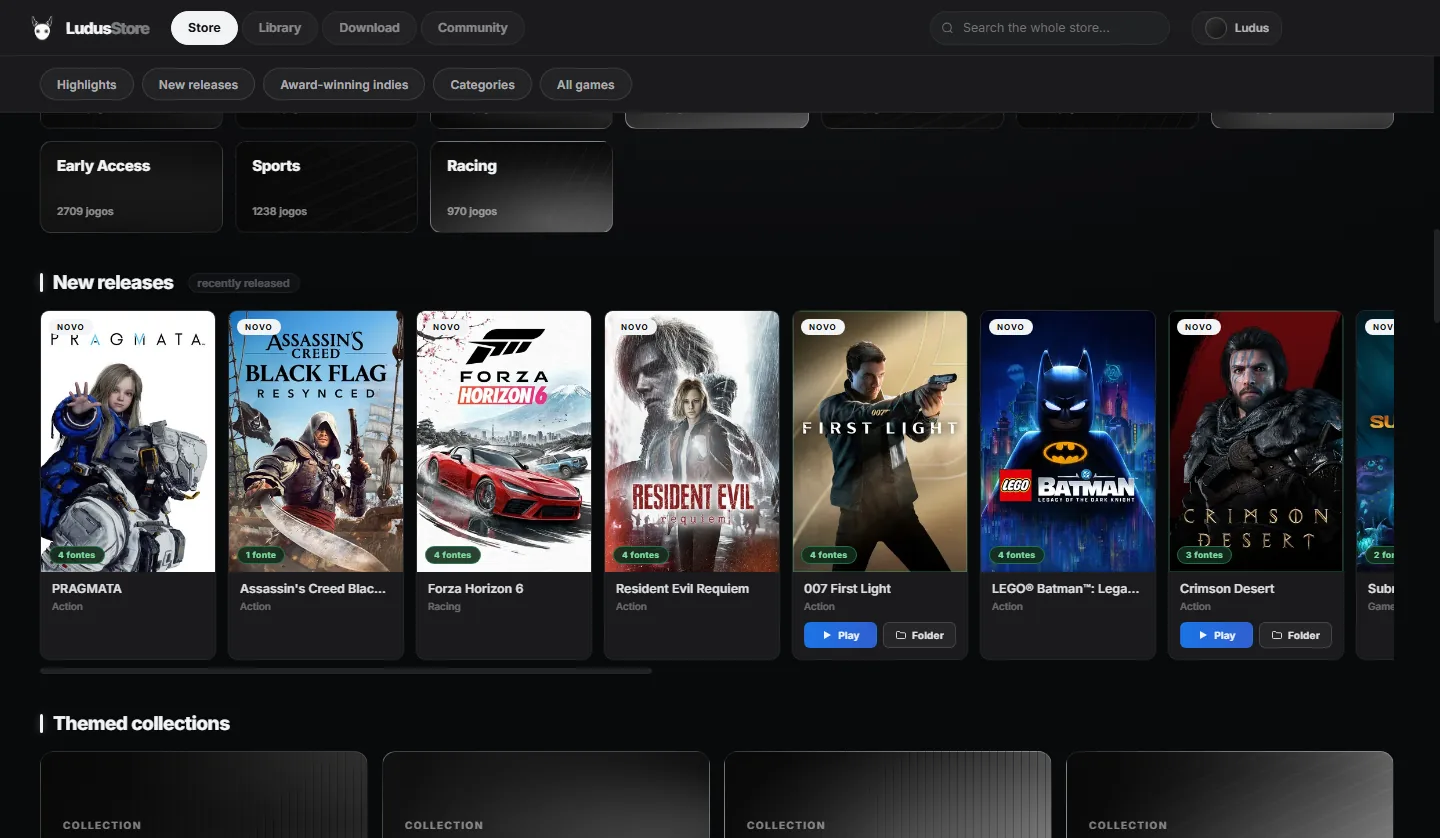1440x838 pixels.
Task: Click the "Resident Evil Requiem" title text
Action: coord(682,588)
